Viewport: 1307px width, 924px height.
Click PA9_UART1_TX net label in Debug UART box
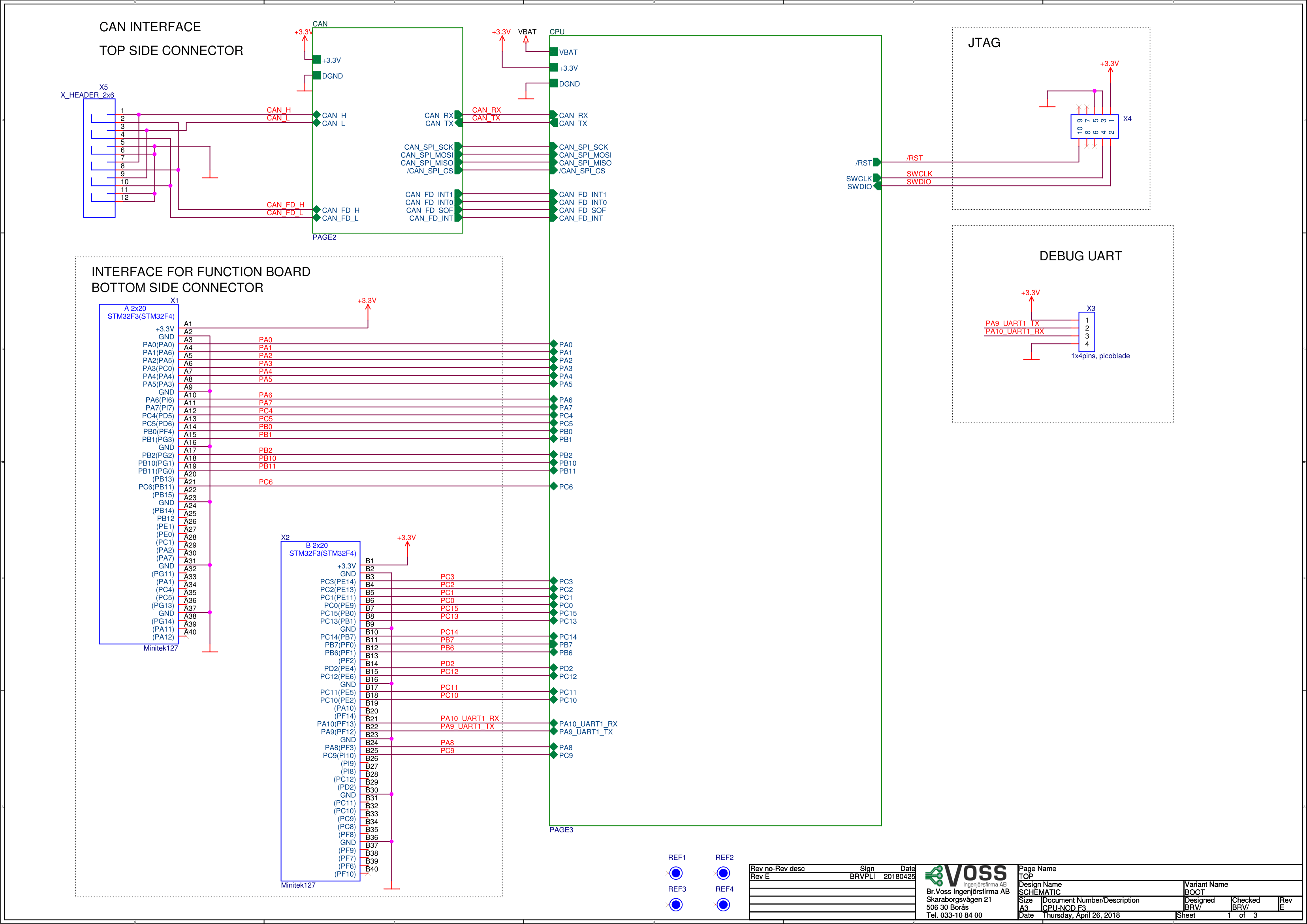(1012, 323)
